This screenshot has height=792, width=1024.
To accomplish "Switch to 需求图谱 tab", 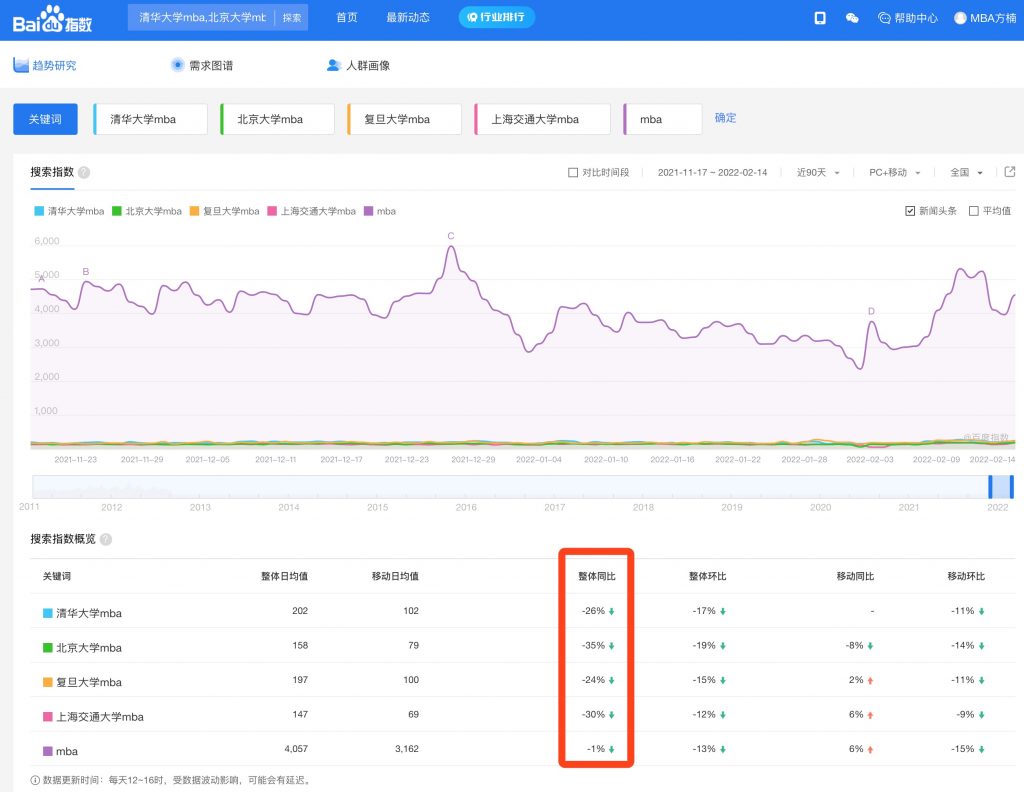I will (202, 65).
